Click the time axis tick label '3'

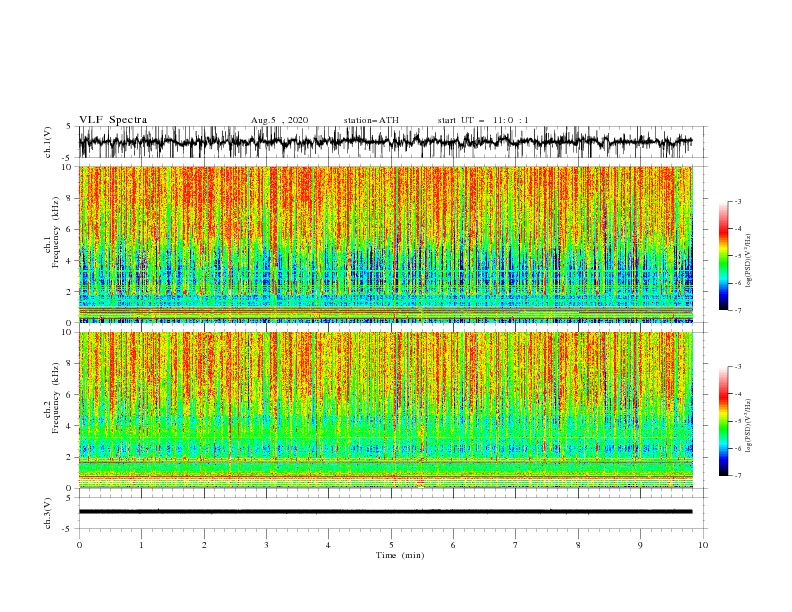pyautogui.click(x=266, y=545)
